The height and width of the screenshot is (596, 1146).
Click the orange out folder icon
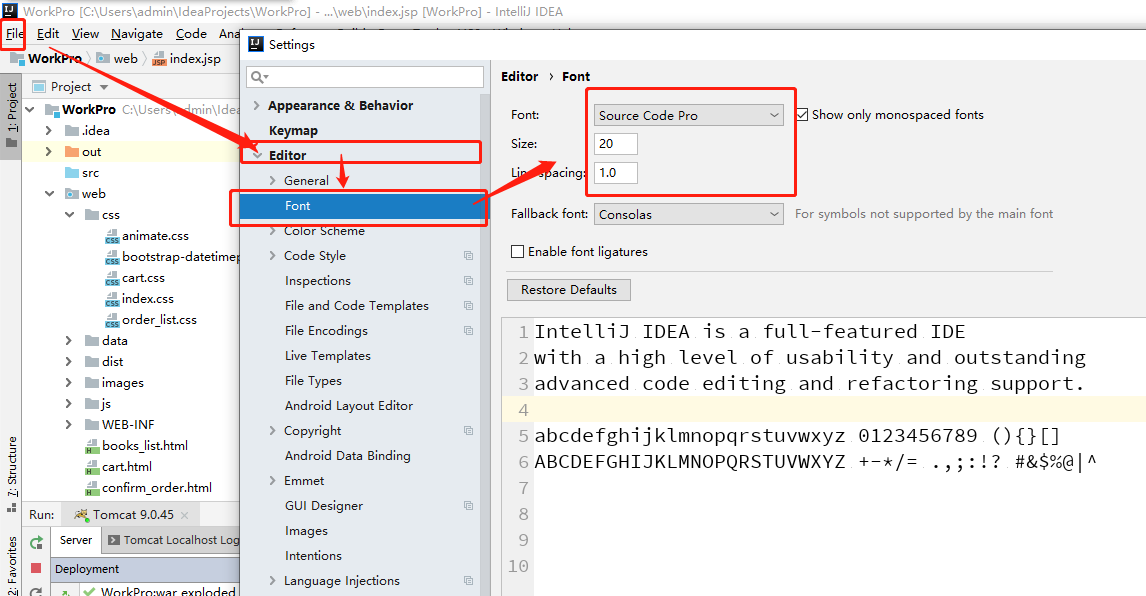pyautogui.click(x=72, y=151)
